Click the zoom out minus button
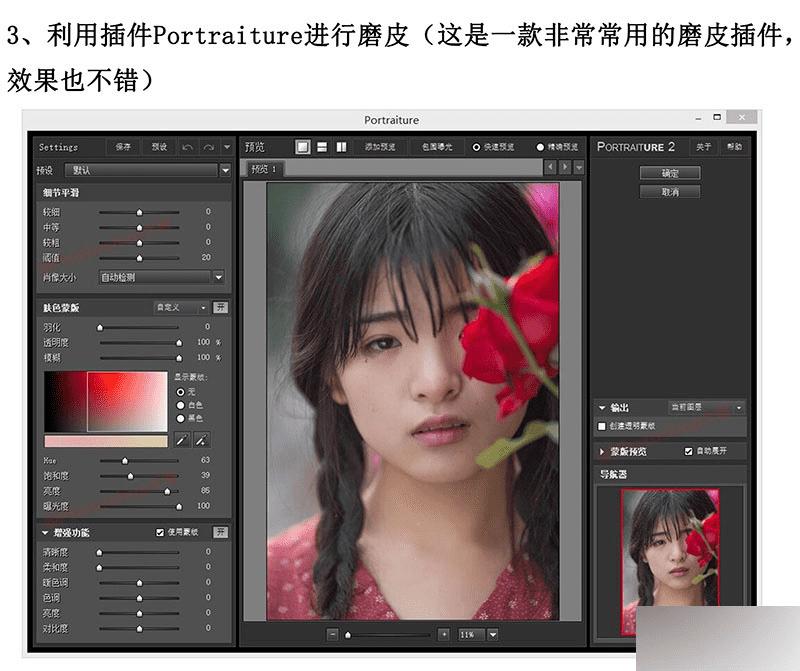Screen dimensions: 800x671 click(x=333, y=634)
